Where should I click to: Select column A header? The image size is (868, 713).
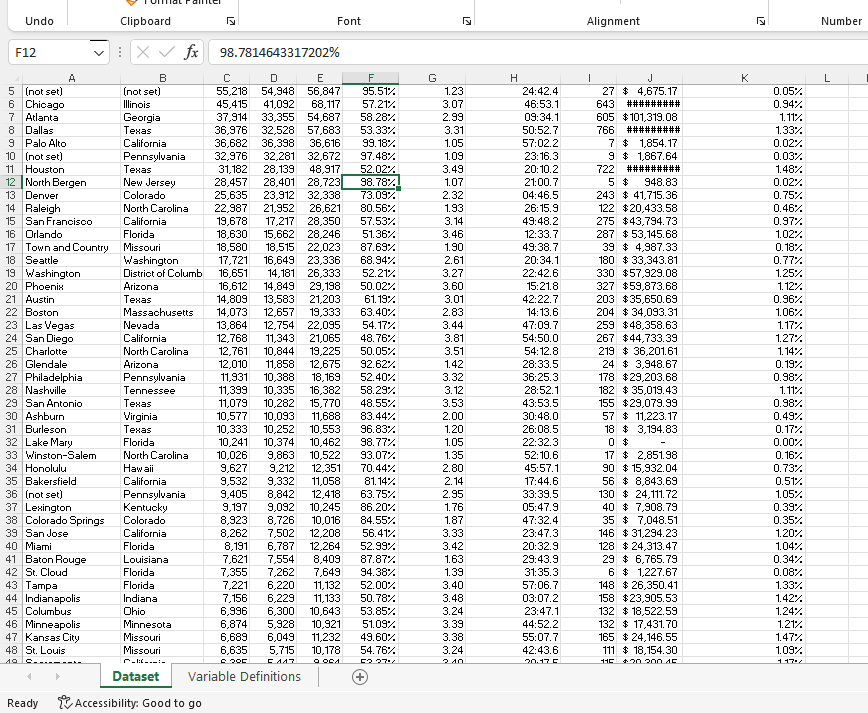point(71,79)
